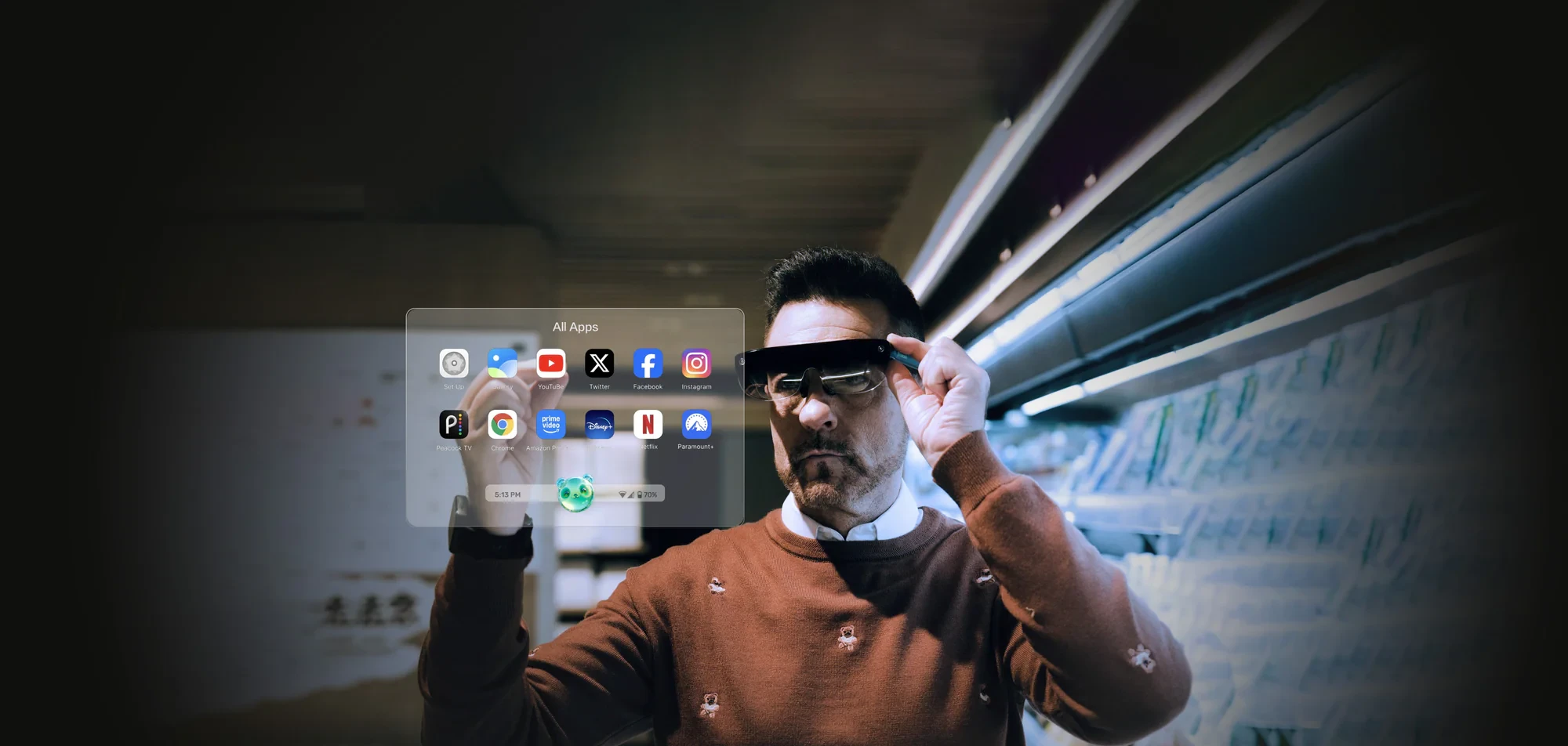Open the Netflix app

(x=648, y=425)
